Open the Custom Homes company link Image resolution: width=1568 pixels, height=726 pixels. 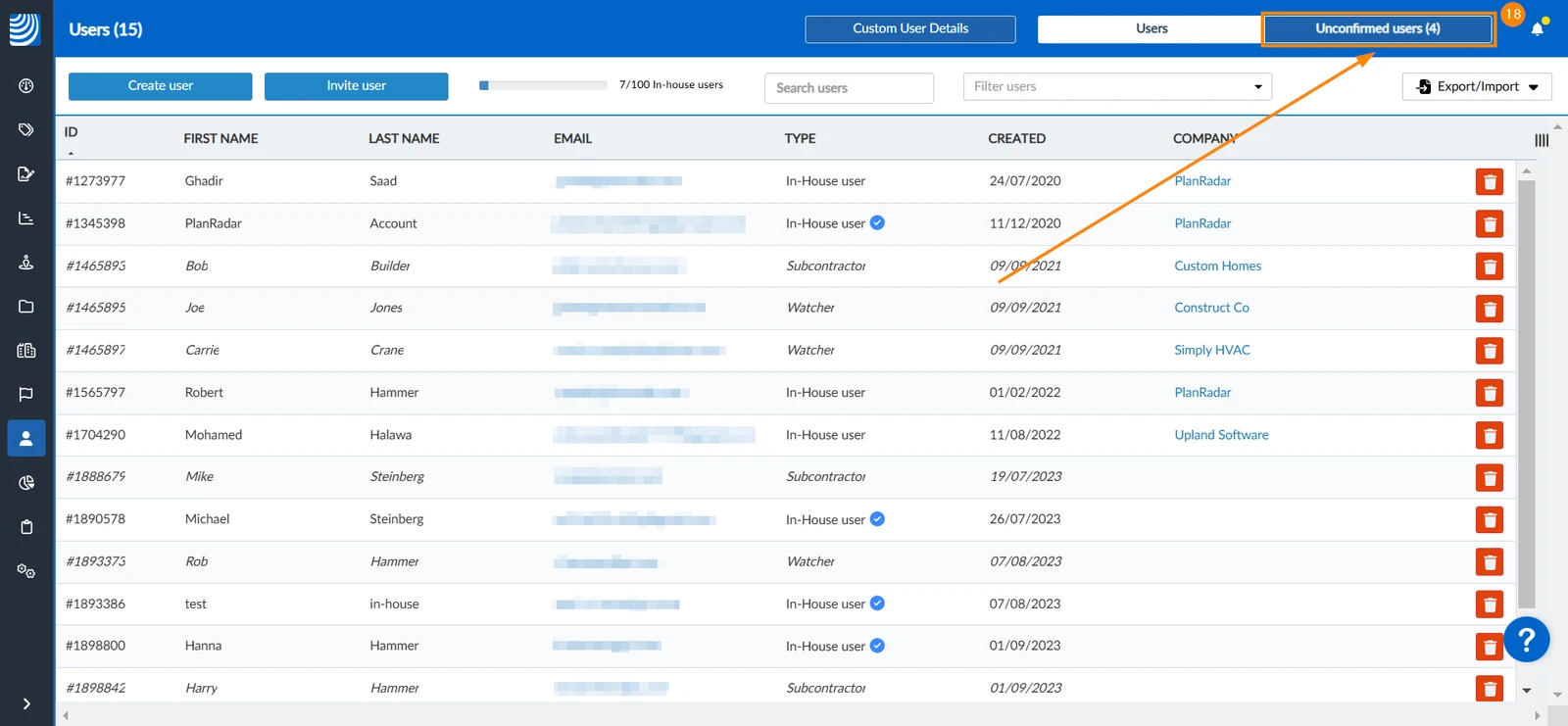tap(1217, 266)
